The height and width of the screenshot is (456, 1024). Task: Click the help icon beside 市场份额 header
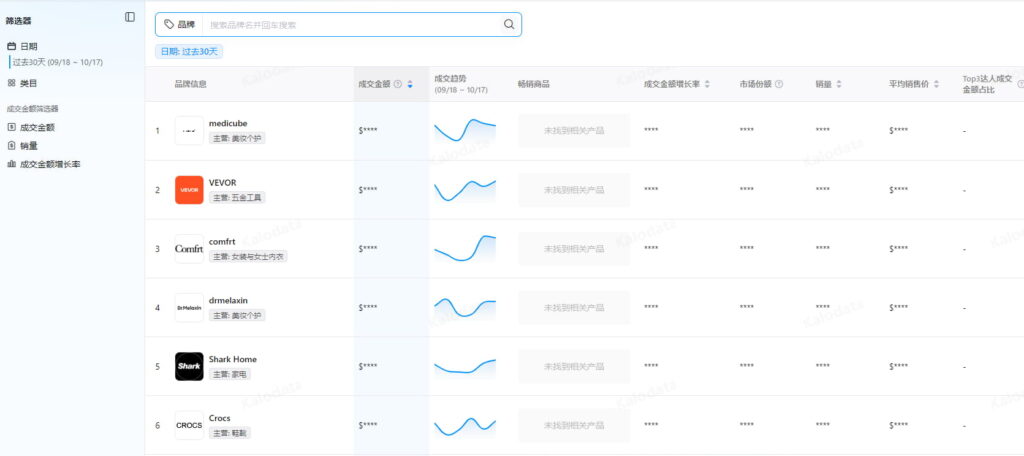(x=778, y=84)
